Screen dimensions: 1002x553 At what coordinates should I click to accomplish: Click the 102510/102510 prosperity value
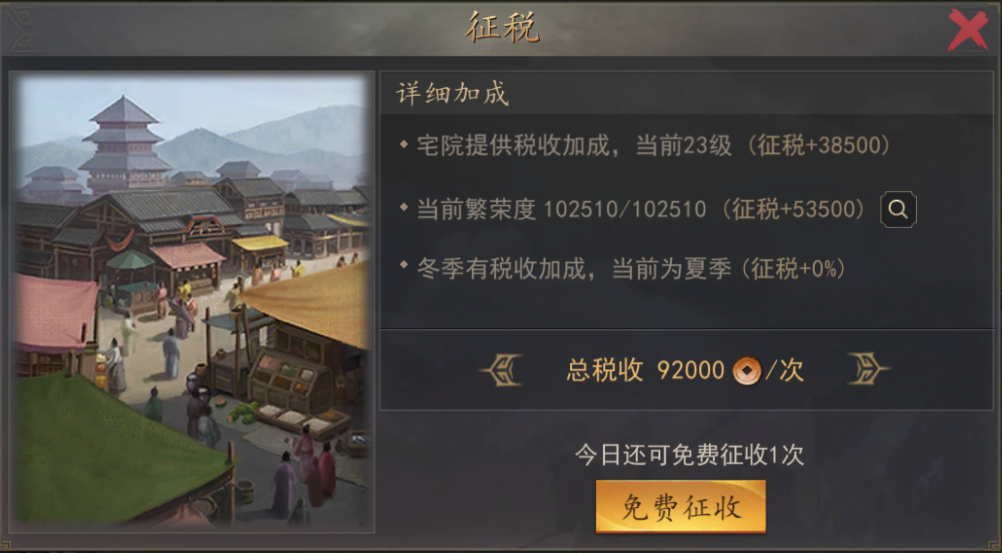[624, 210]
